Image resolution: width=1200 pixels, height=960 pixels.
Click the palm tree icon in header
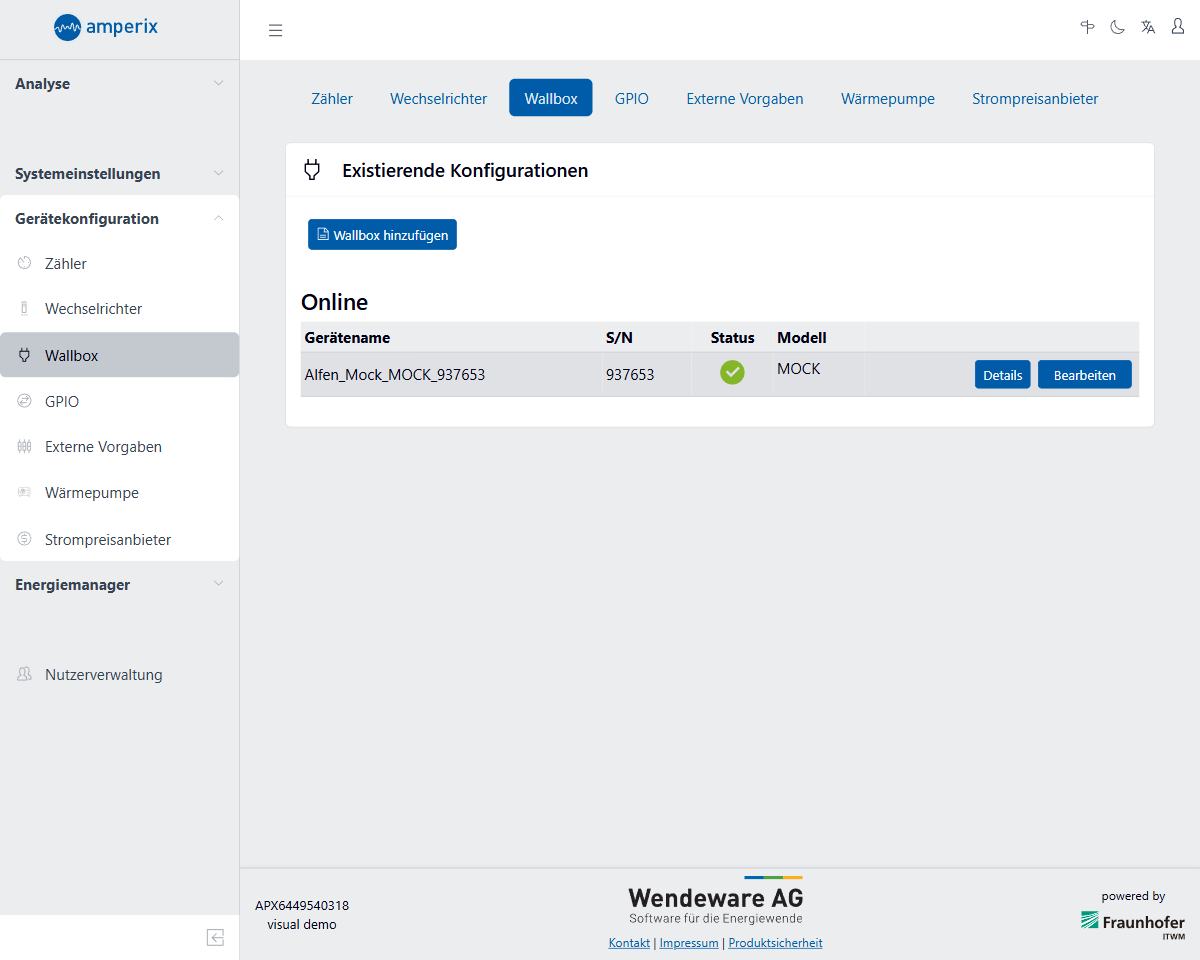coord(1087,27)
